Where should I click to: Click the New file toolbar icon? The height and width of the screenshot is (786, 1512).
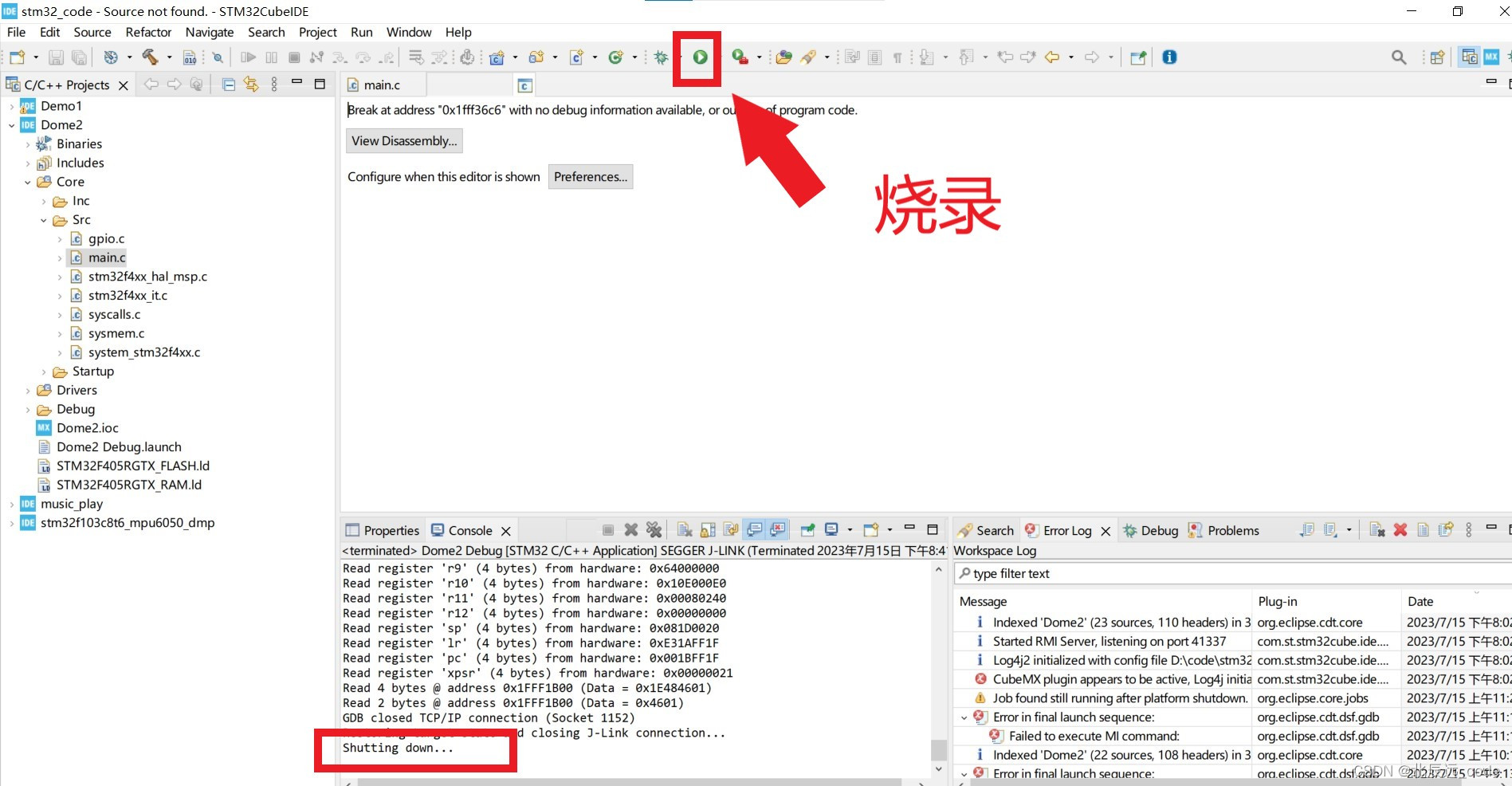point(18,57)
